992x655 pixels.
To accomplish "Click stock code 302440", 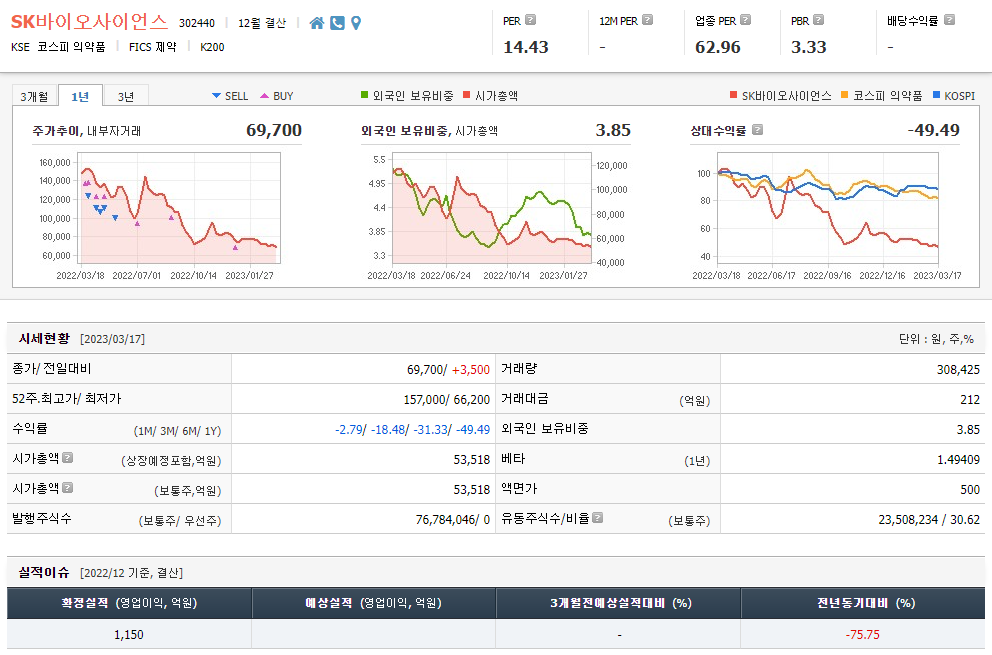I will 197,23.
